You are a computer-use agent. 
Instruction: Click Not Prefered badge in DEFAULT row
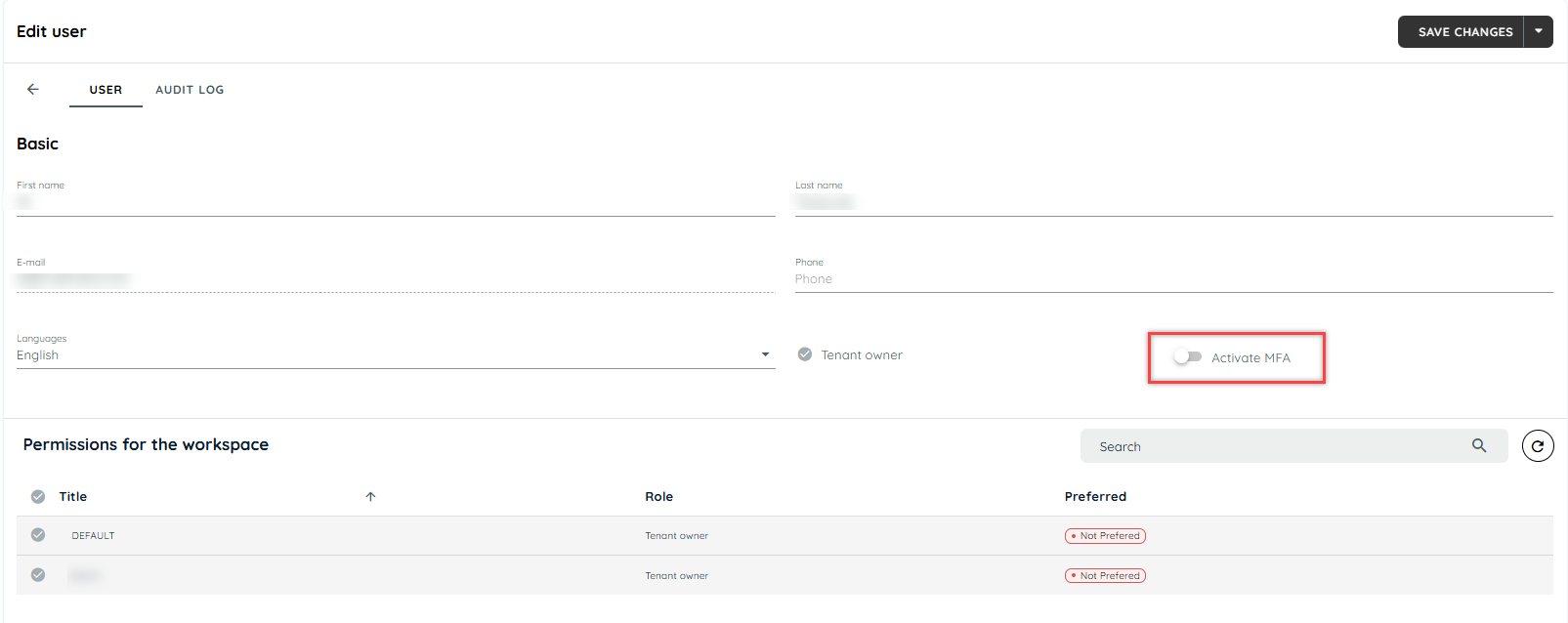[x=1105, y=535]
